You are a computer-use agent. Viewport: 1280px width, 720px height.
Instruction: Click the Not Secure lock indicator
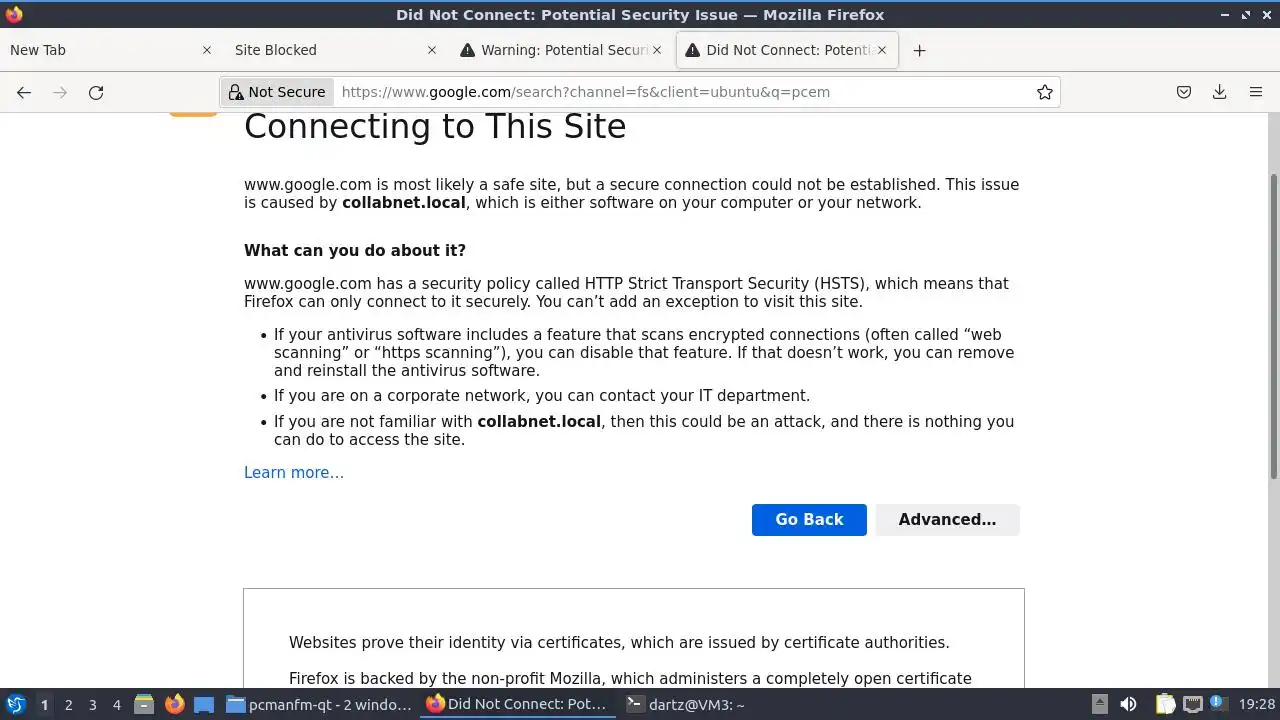tap(277, 92)
